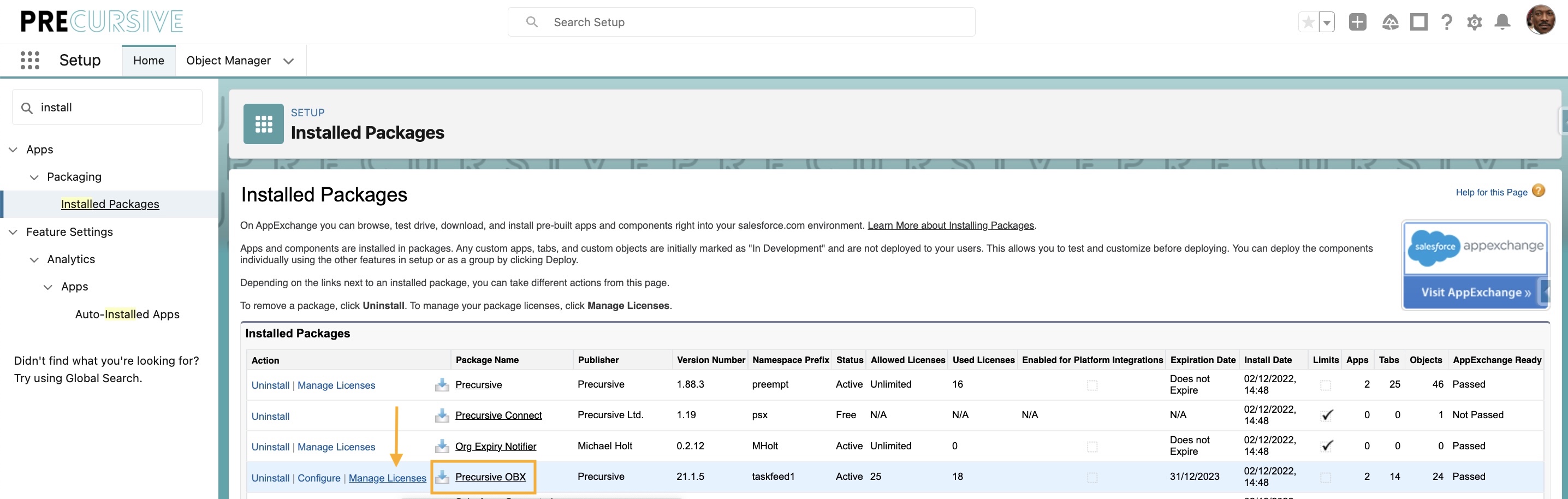Select Auto-Installed Apps in sidebar
Viewport: 1568px width, 499px height.
127,314
